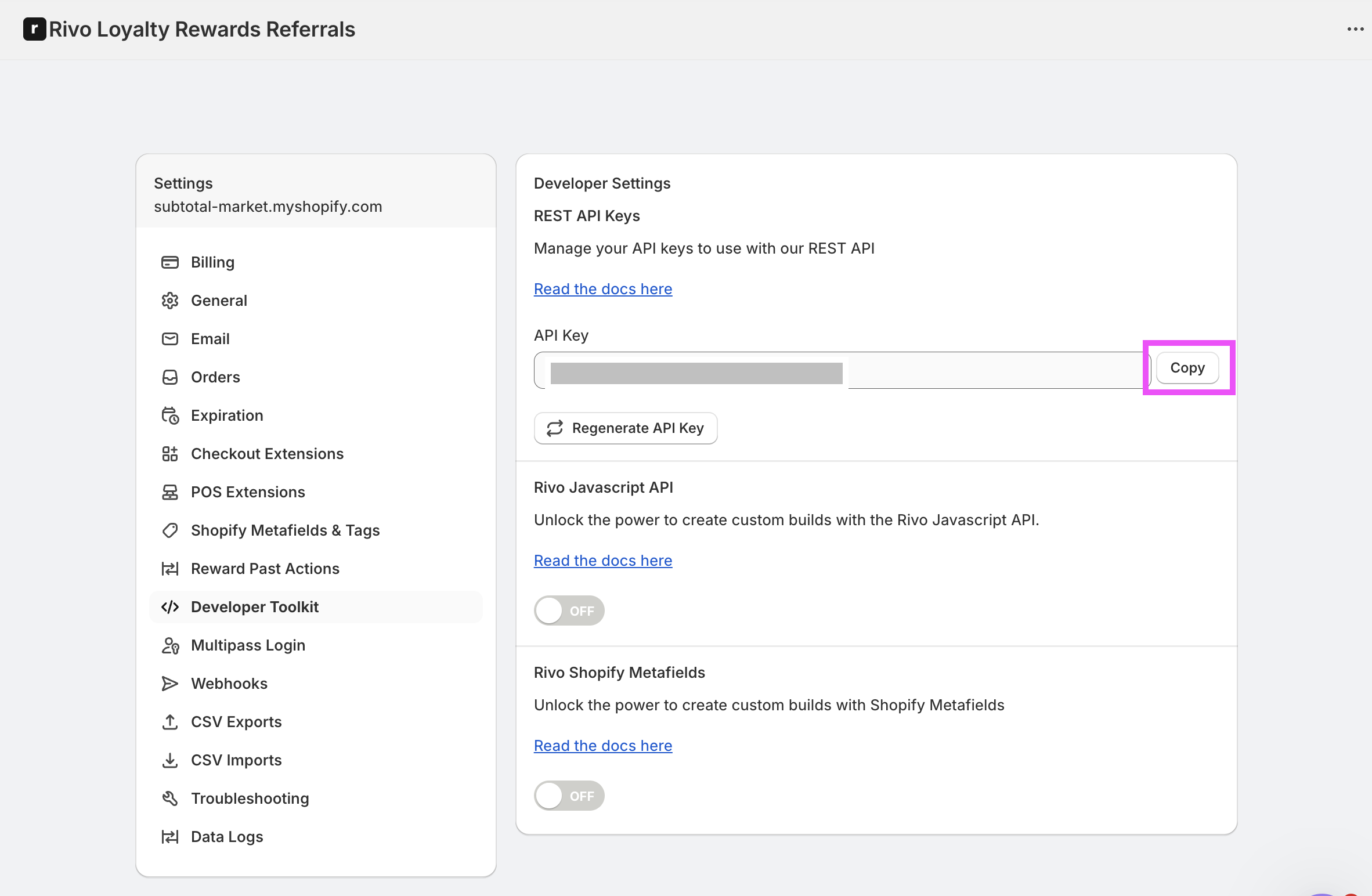
Task: Copy the API key
Action: click(x=1187, y=368)
